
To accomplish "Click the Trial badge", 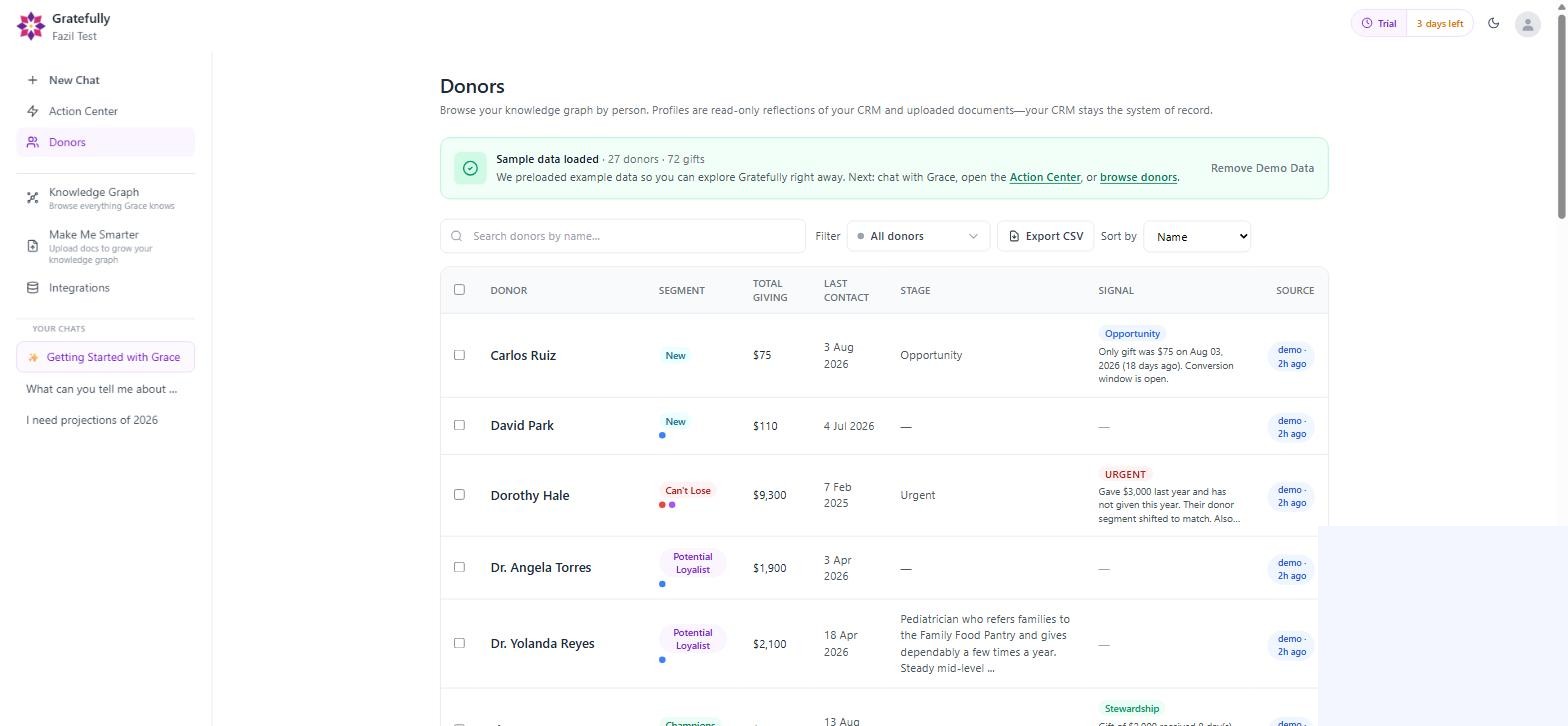I will (1379, 23).
